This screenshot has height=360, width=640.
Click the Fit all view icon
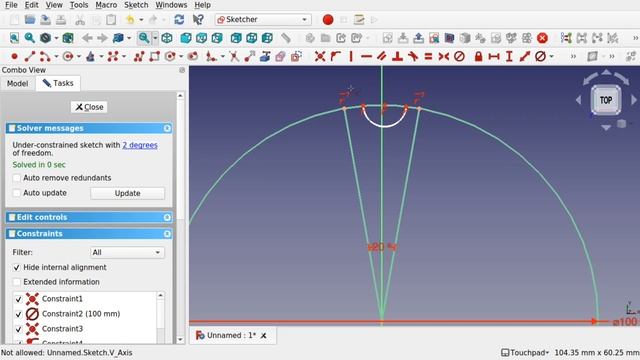(14, 38)
